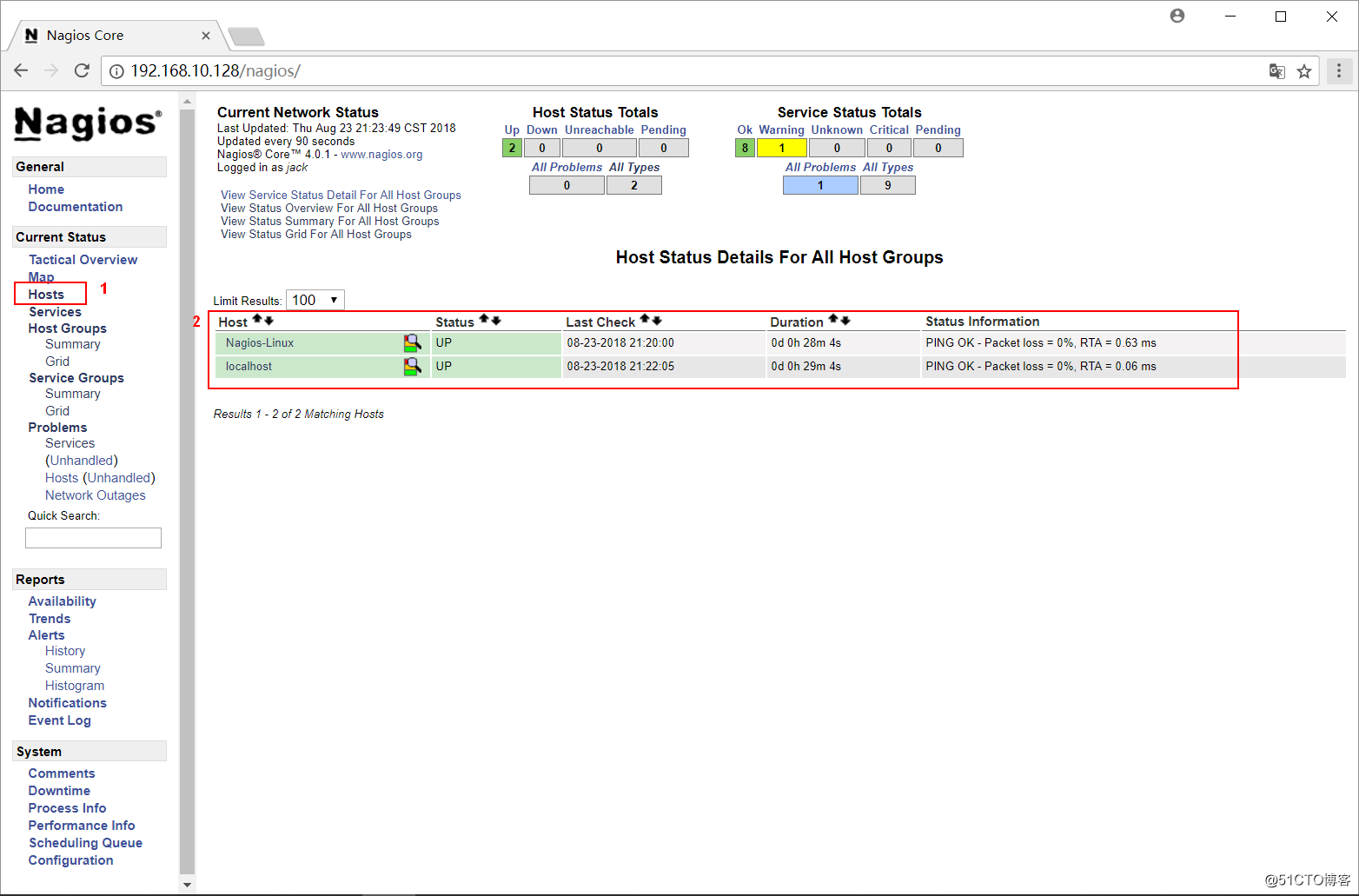Visit www.nagios.org link
Screen dimensions: 1359x896
click(x=381, y=155)
